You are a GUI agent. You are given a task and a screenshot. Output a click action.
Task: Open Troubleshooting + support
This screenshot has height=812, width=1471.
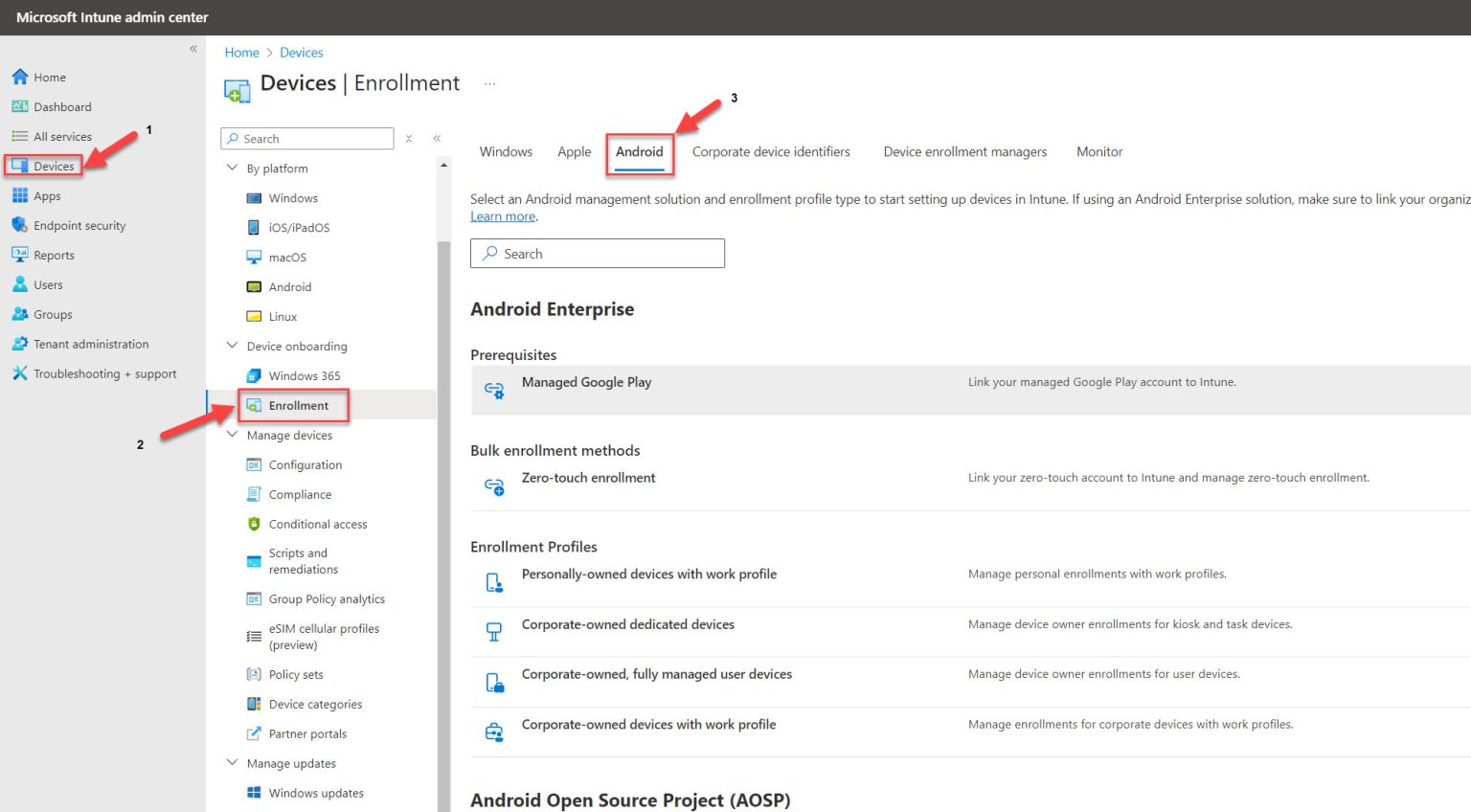tap(103, 373)
